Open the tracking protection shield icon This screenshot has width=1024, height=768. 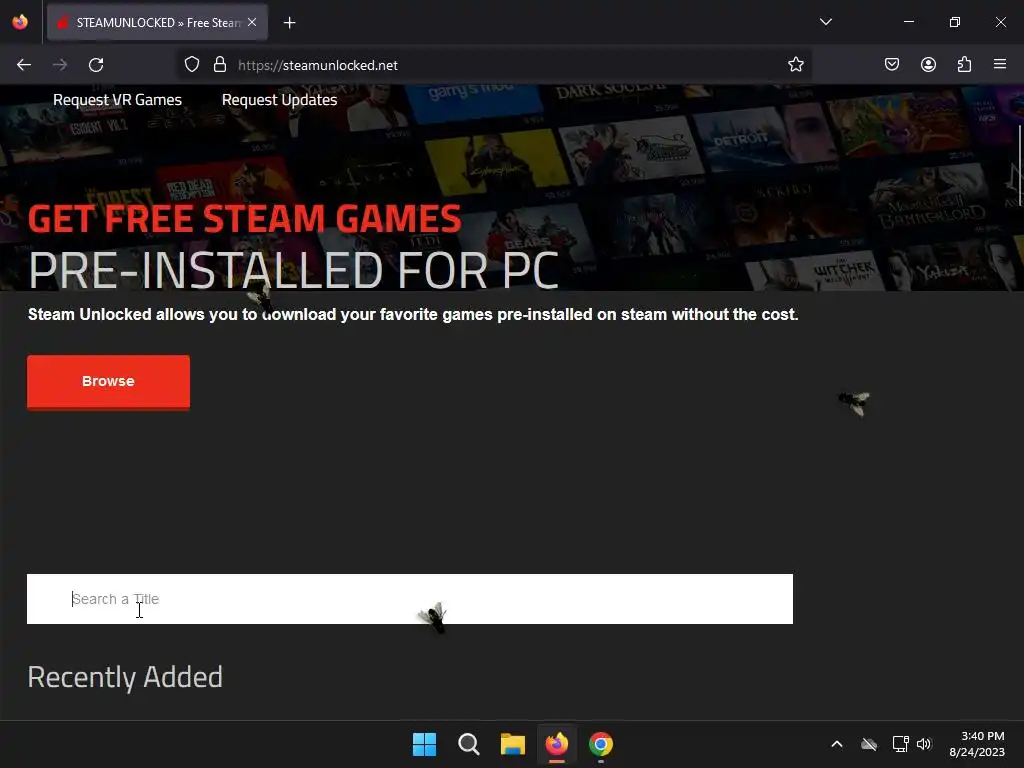[191, 65]
